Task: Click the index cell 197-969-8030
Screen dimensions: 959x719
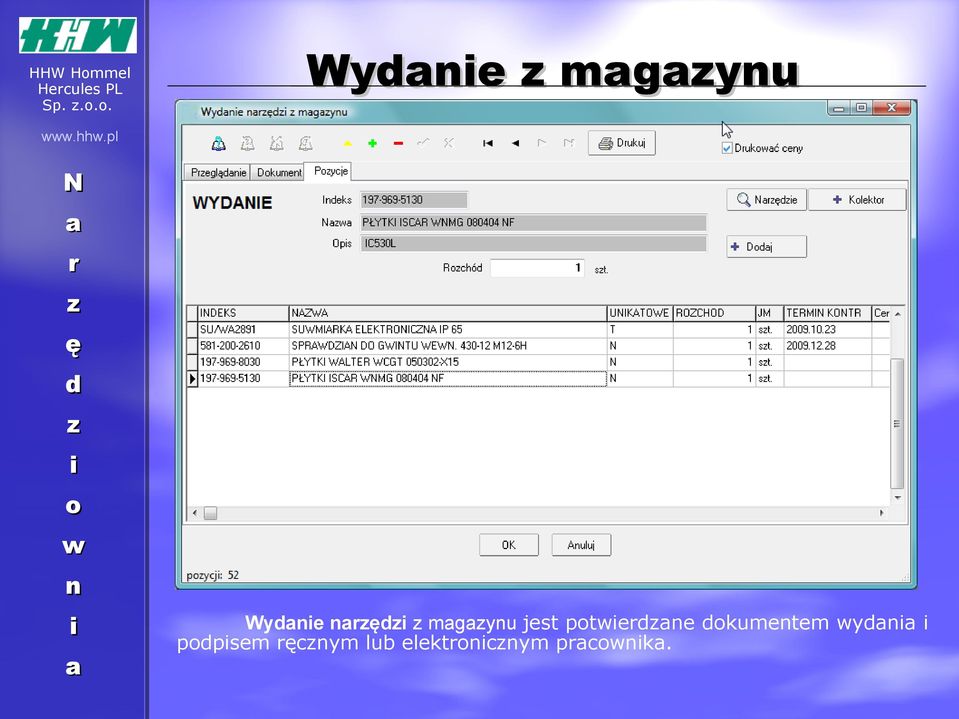Action: (243, 363)
